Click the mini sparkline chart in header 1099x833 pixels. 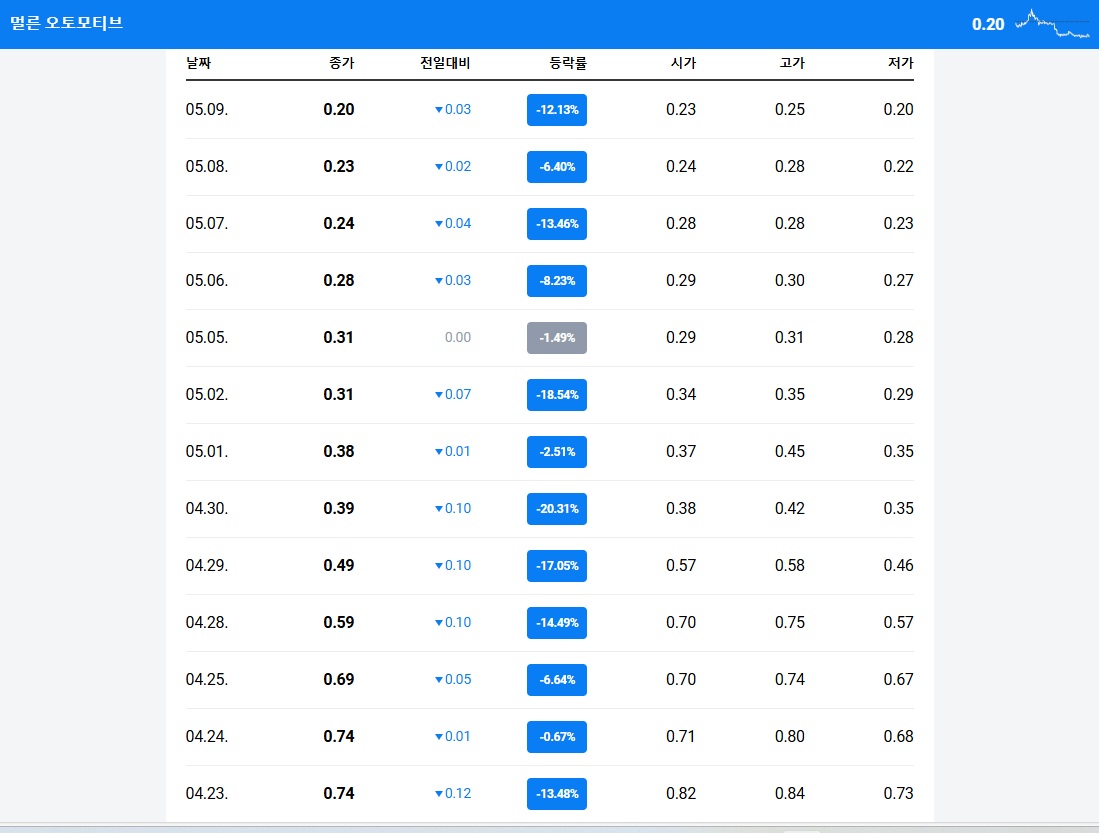[1052, 24]
